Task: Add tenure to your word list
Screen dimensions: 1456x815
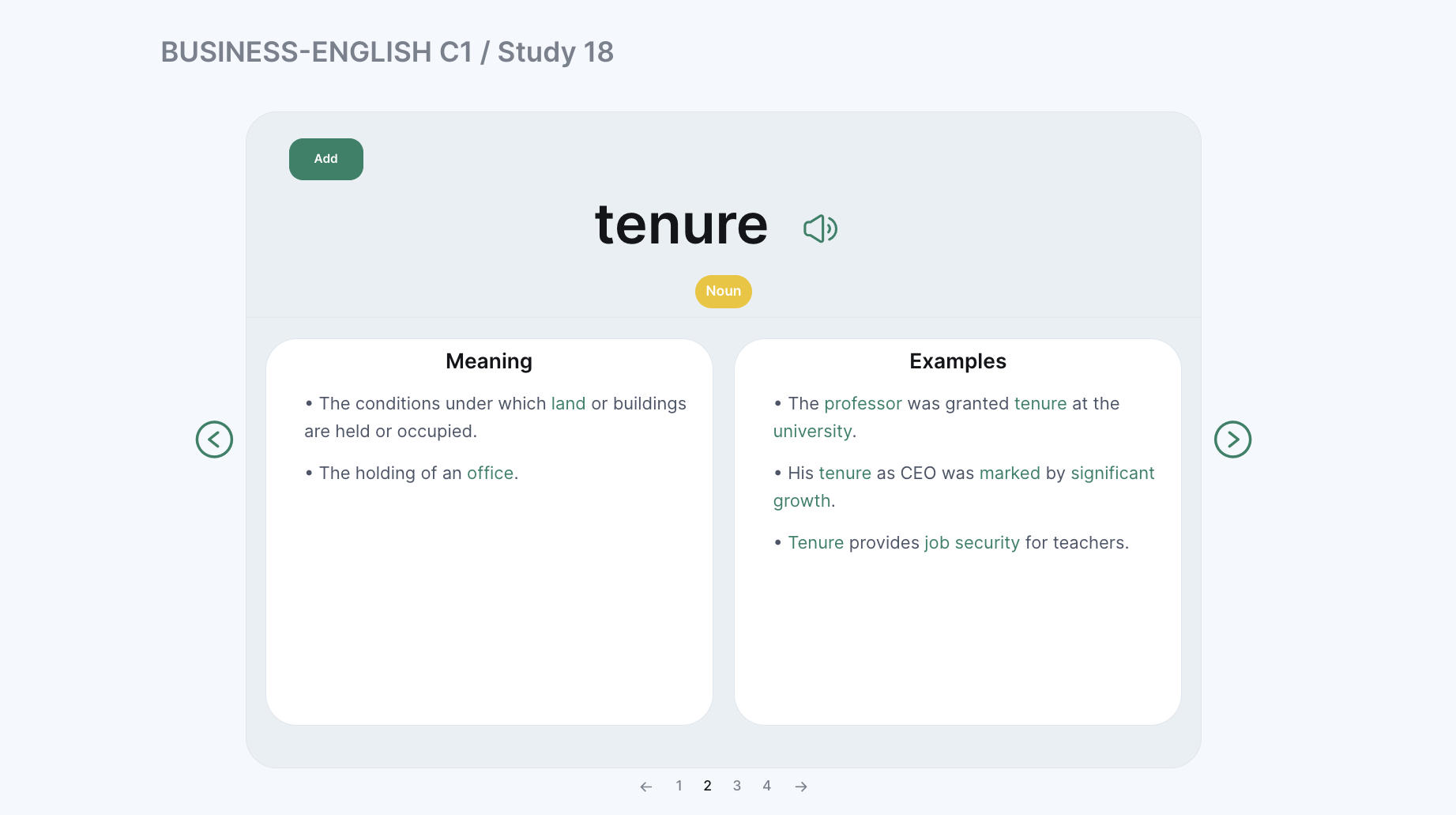Action: pyautogui.click(x=326, y=159)
